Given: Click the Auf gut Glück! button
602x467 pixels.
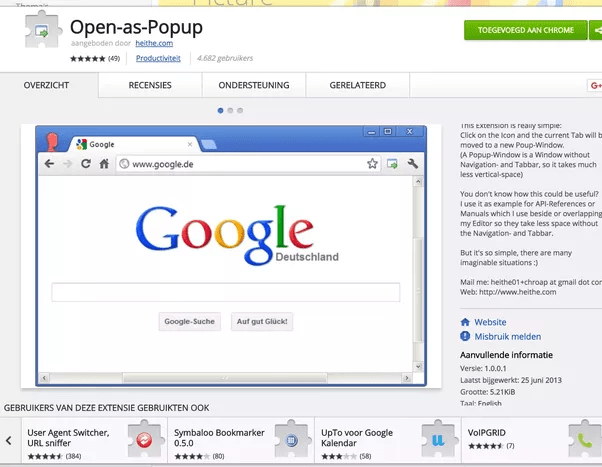Looking at the screenshot, I should 262,321.
